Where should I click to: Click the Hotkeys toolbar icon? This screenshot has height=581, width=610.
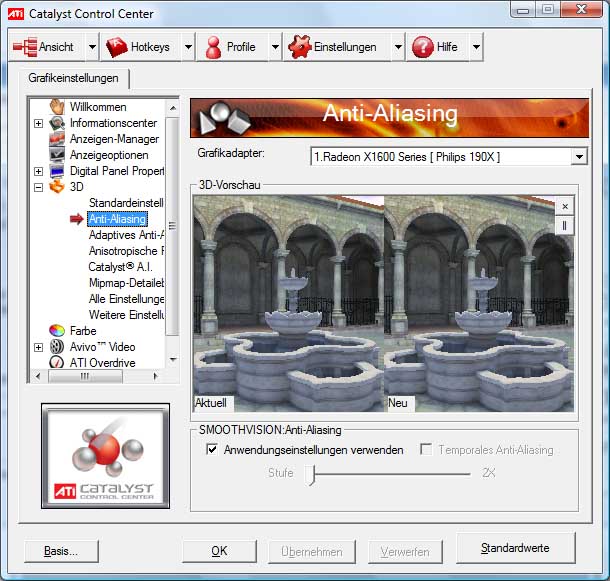pyautogui.click(x=116, y=47)
